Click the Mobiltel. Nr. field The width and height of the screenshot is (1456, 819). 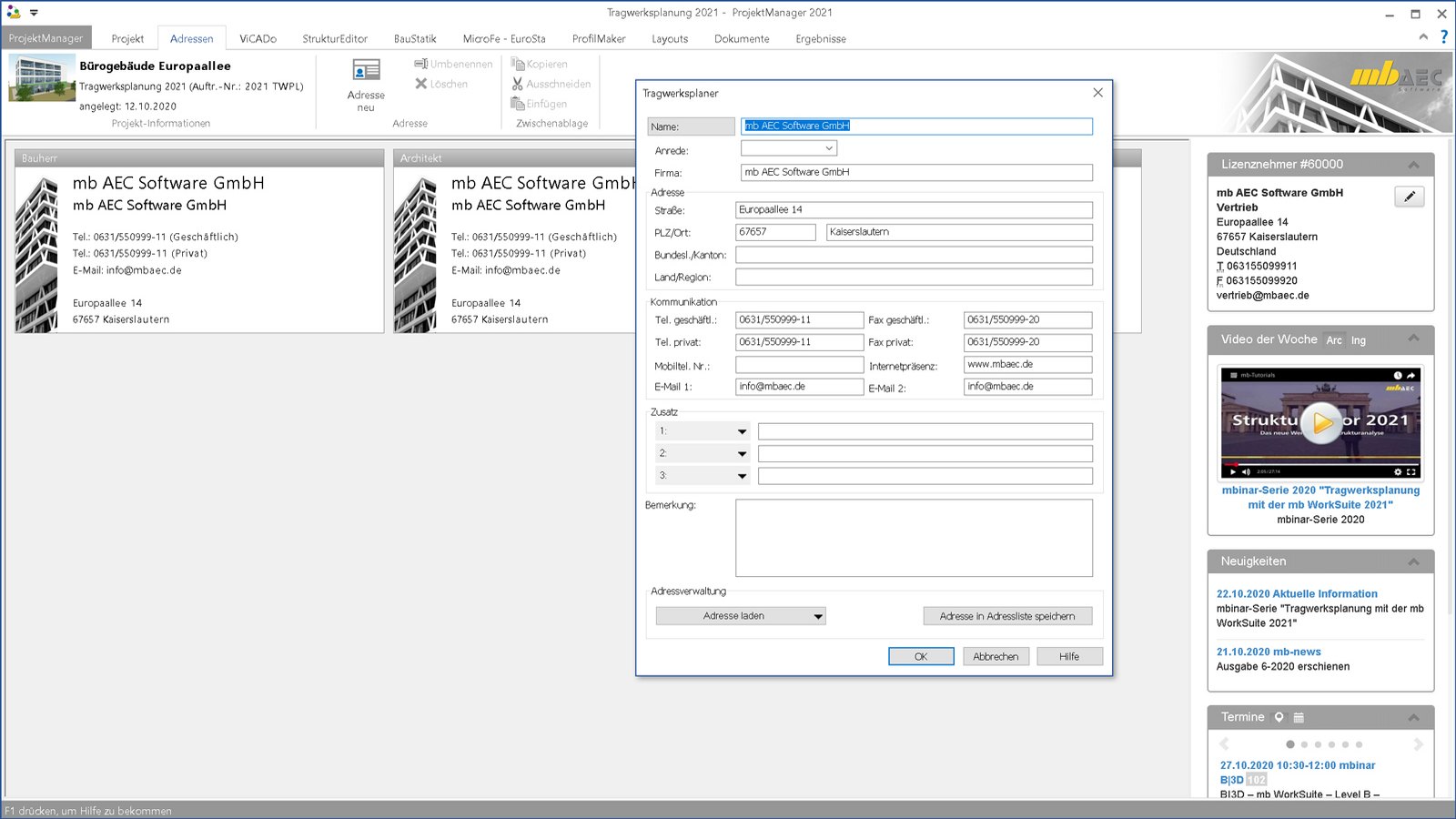tap(799, 364)
